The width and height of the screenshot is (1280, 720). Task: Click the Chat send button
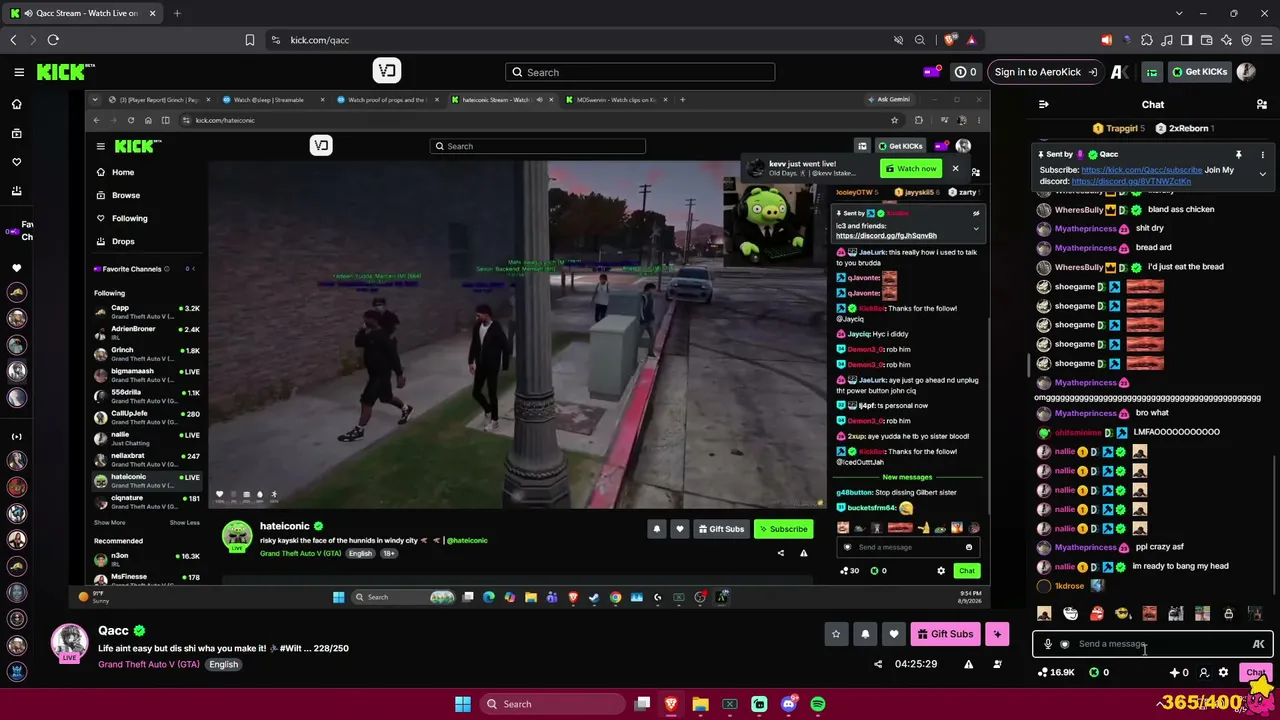[x=1255, y=673]
